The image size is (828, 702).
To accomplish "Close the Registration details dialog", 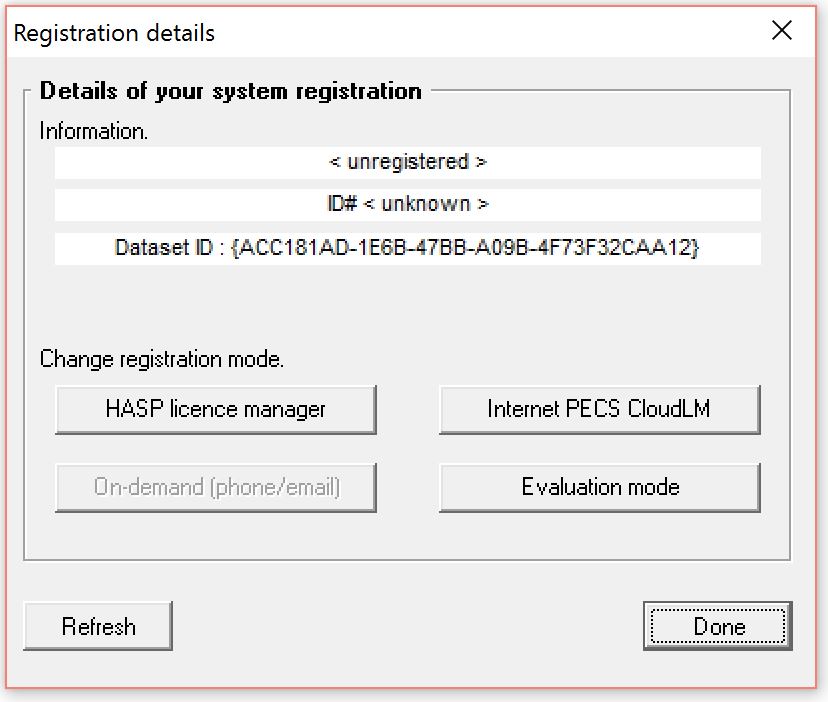I will [x=782, y=31].
